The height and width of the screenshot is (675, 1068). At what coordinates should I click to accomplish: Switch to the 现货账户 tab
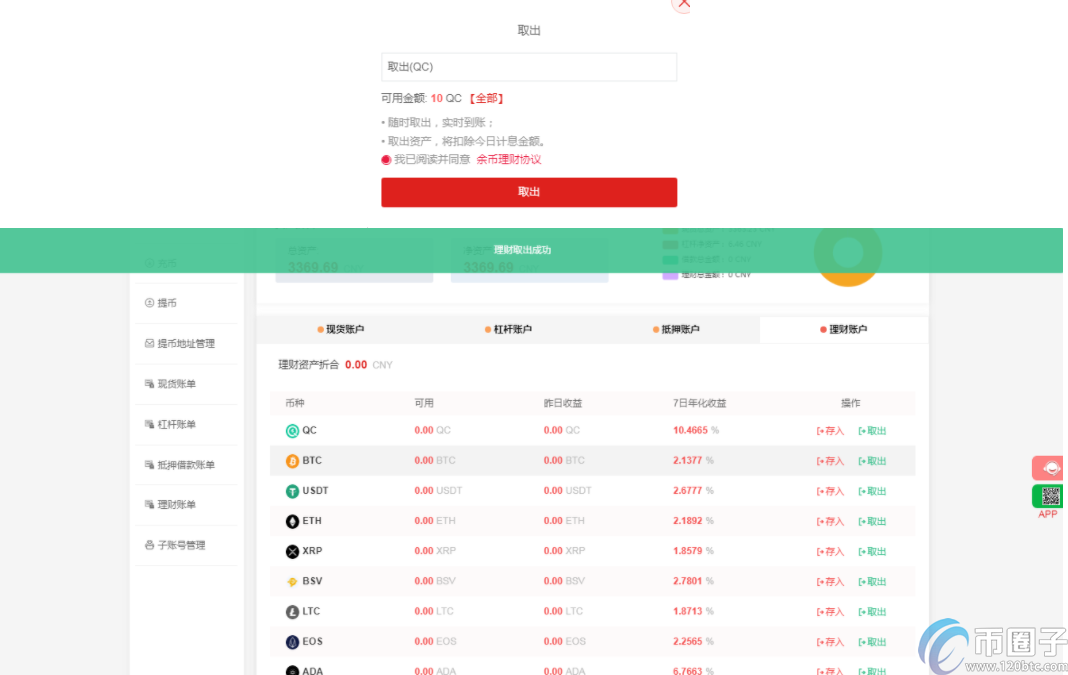point(341,329)
